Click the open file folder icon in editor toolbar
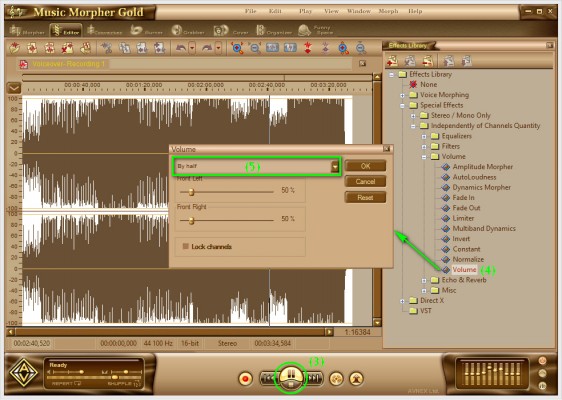The image size is (562, 400). coord(15,48)
